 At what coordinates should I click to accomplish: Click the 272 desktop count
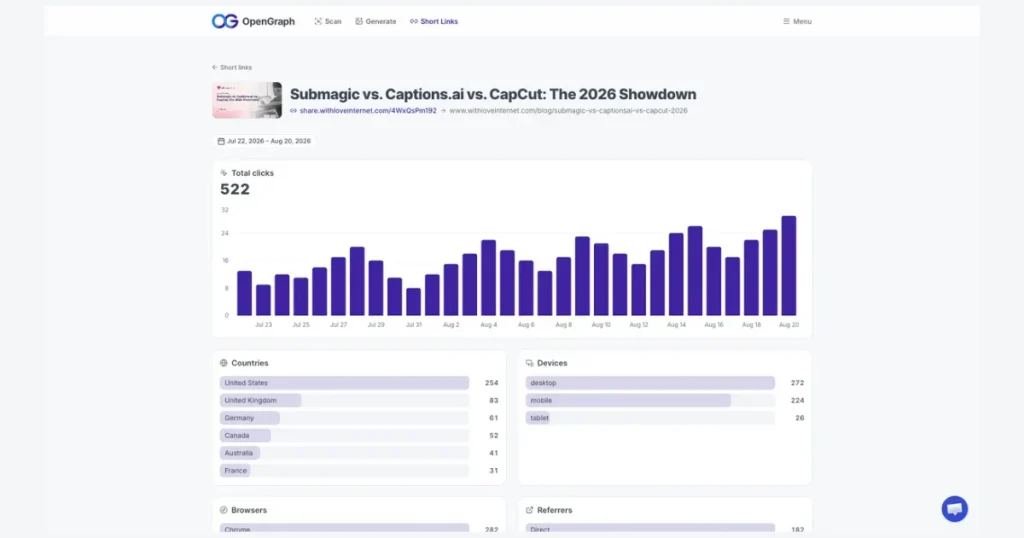(x=797, y=383)
